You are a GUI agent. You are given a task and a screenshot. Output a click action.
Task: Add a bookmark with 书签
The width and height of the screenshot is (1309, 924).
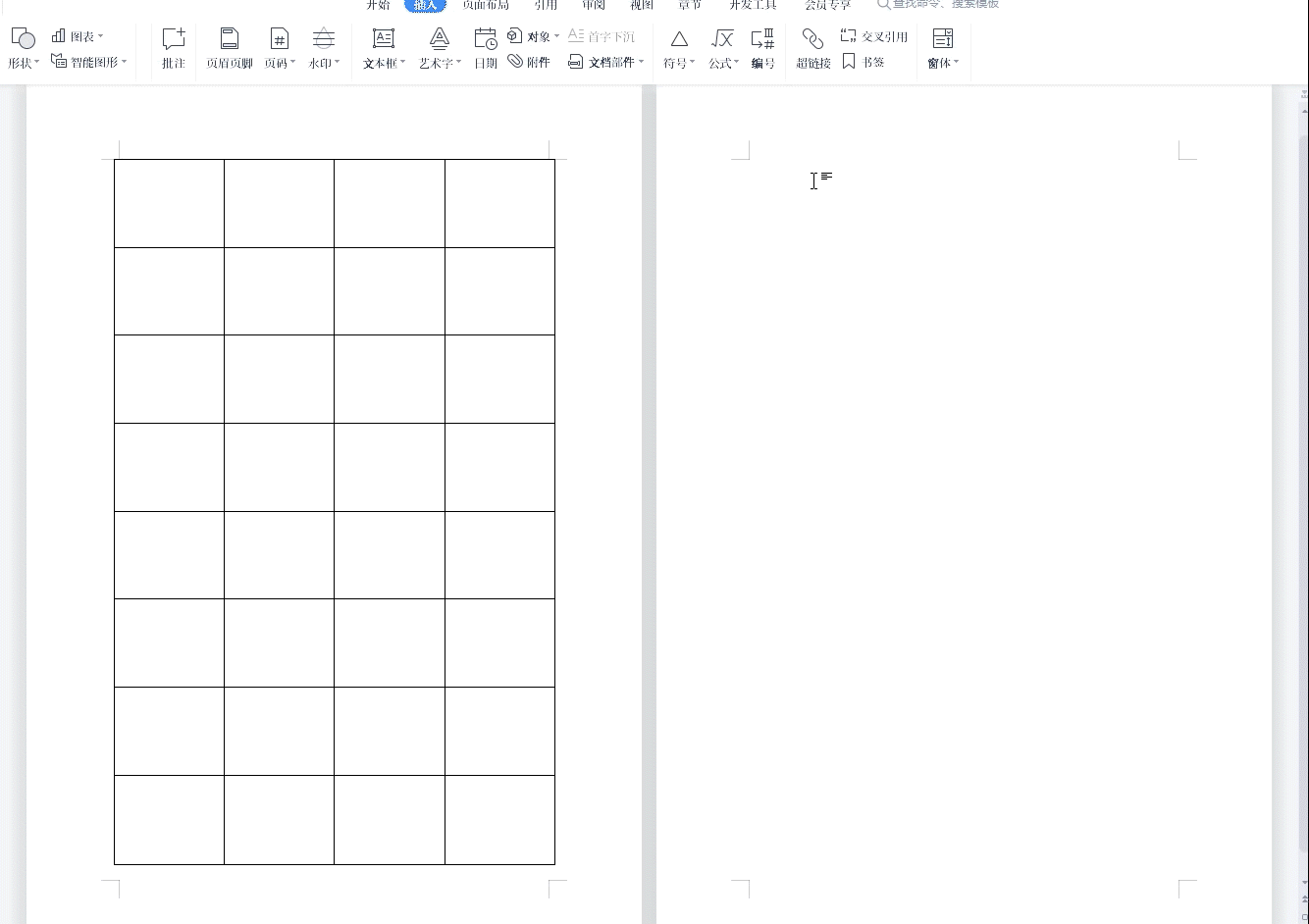[864, 62]
